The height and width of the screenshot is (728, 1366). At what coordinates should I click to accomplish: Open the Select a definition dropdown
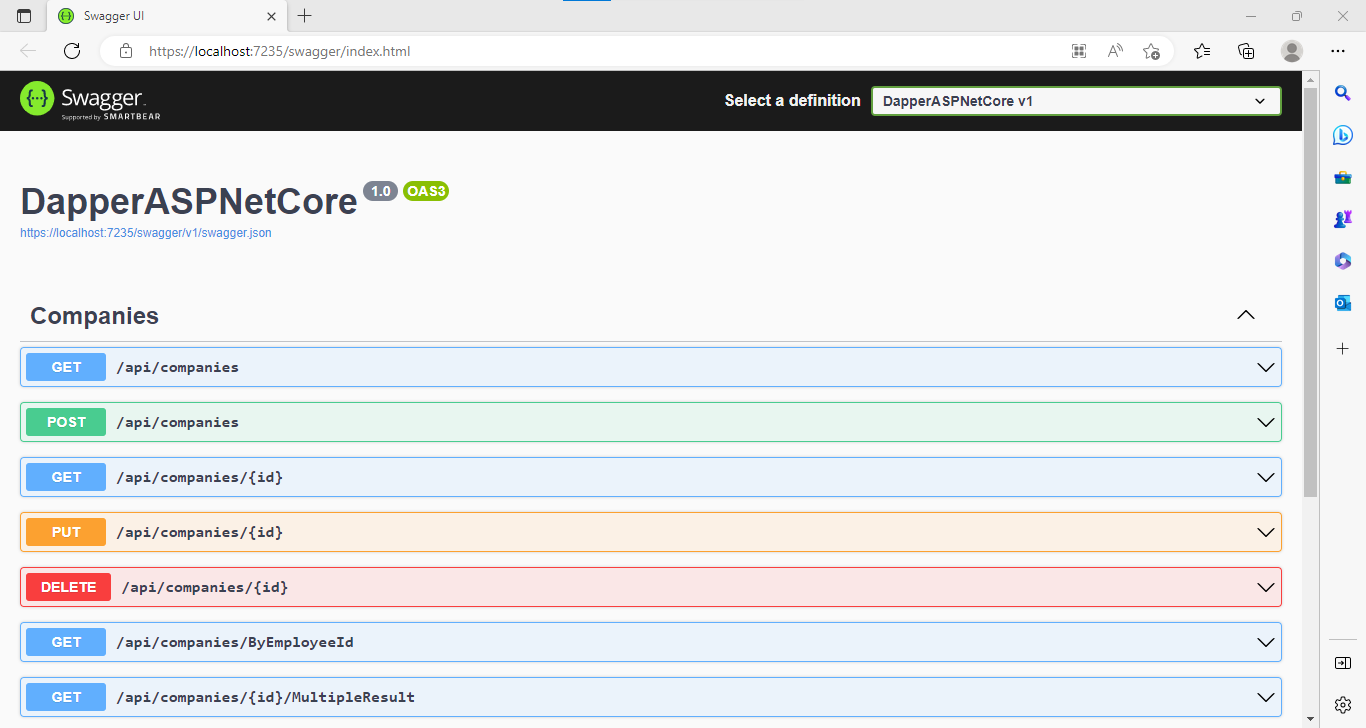[x=1076, y=101]
